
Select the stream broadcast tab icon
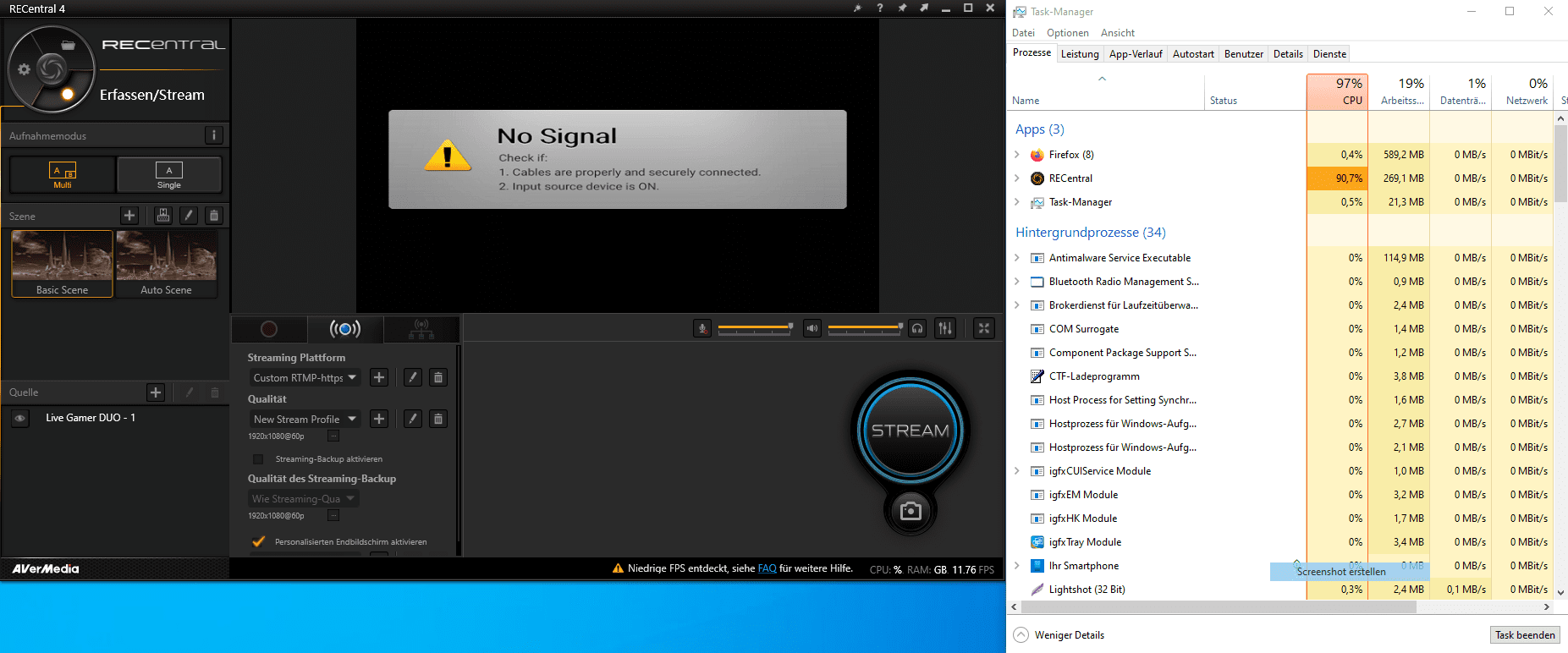[345, 329]
